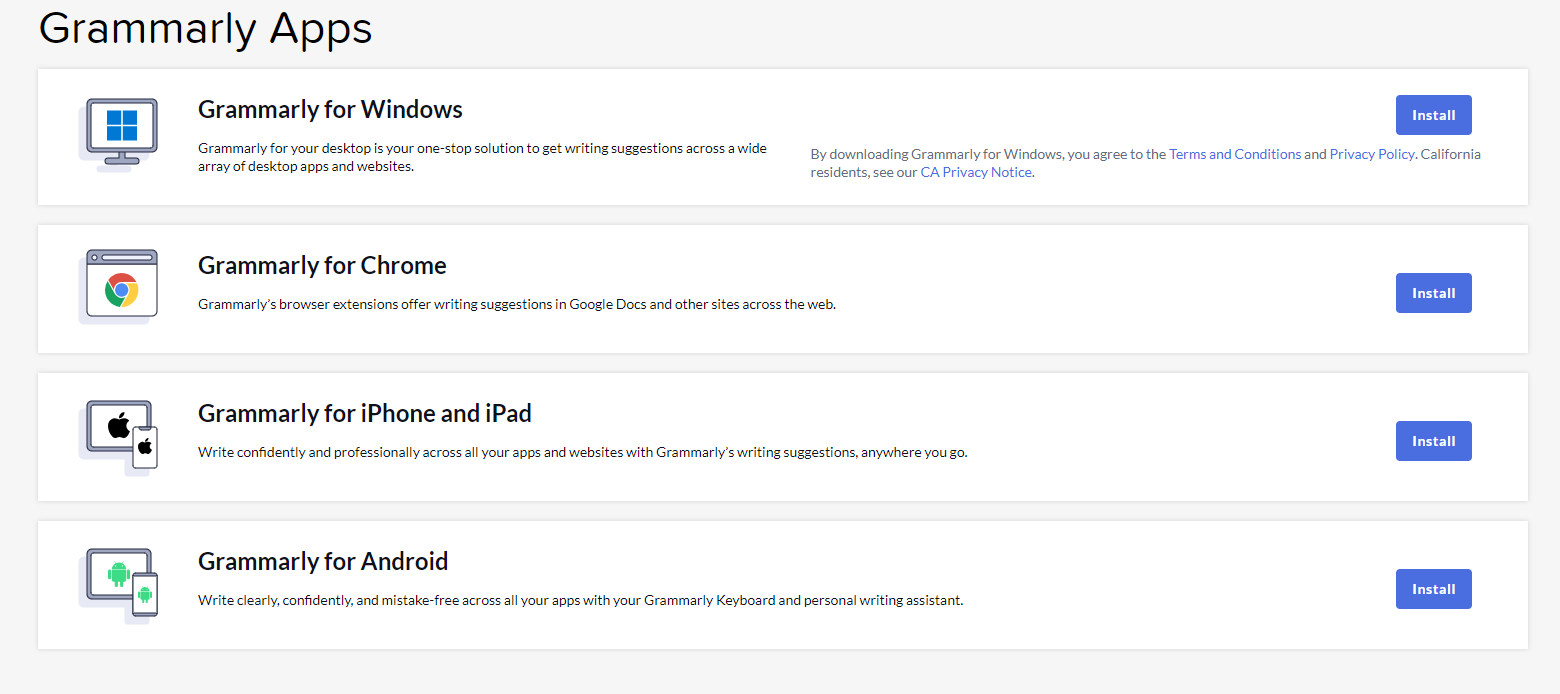Open the Privacy Policy link
The image size is (1560, 694).
click(x=1371, y=154)
